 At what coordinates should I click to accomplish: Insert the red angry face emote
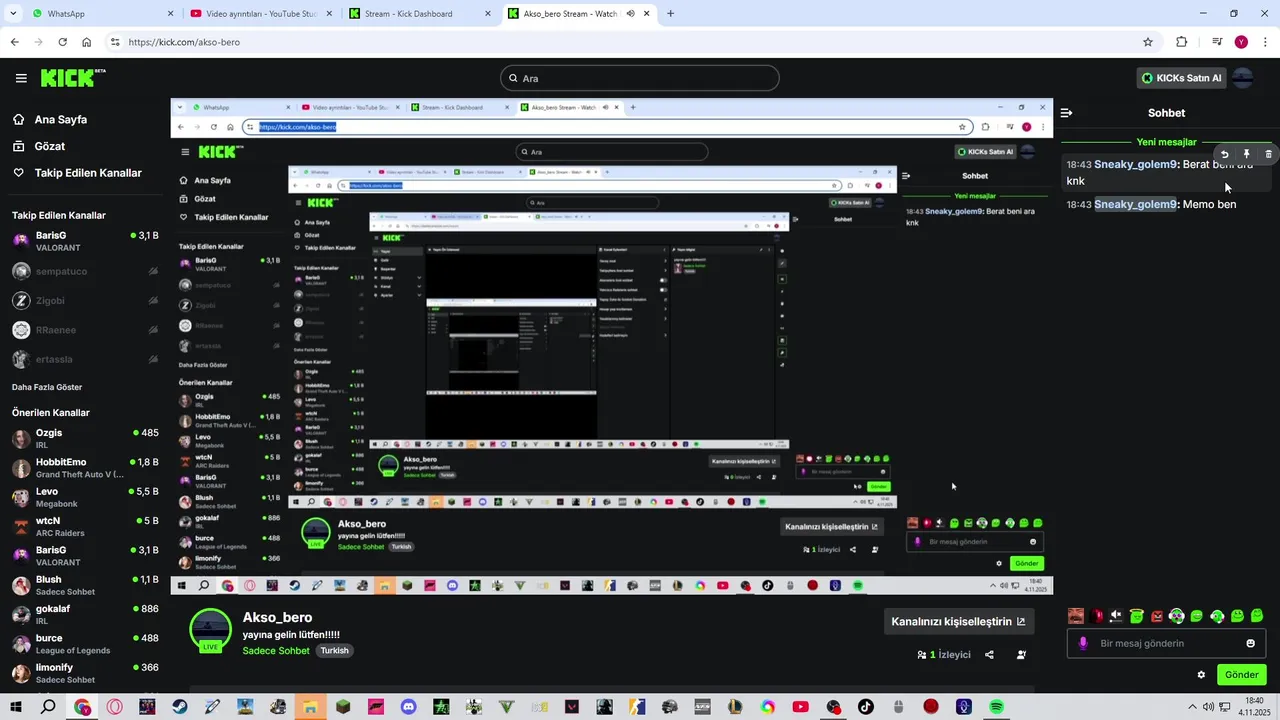(1157, 616)
